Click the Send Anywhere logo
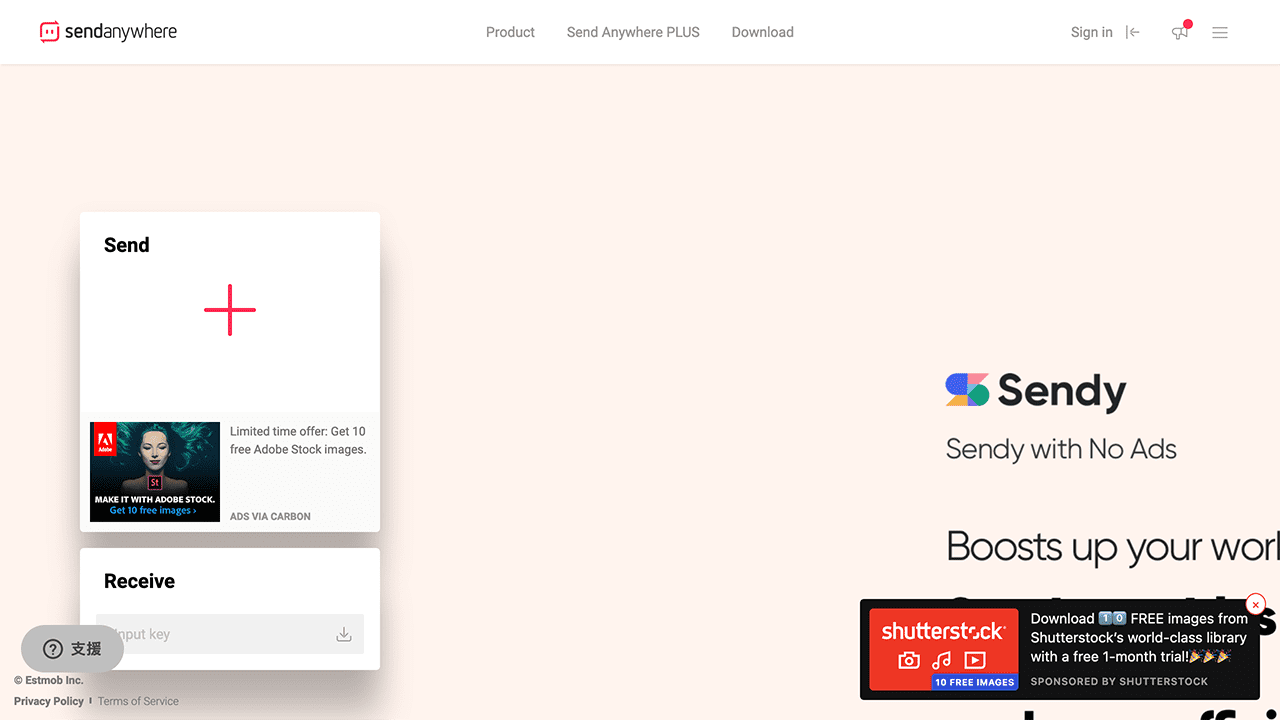The width and height of the screenshot is (1280, 720). pyautogui.click(x=108, y=32)
